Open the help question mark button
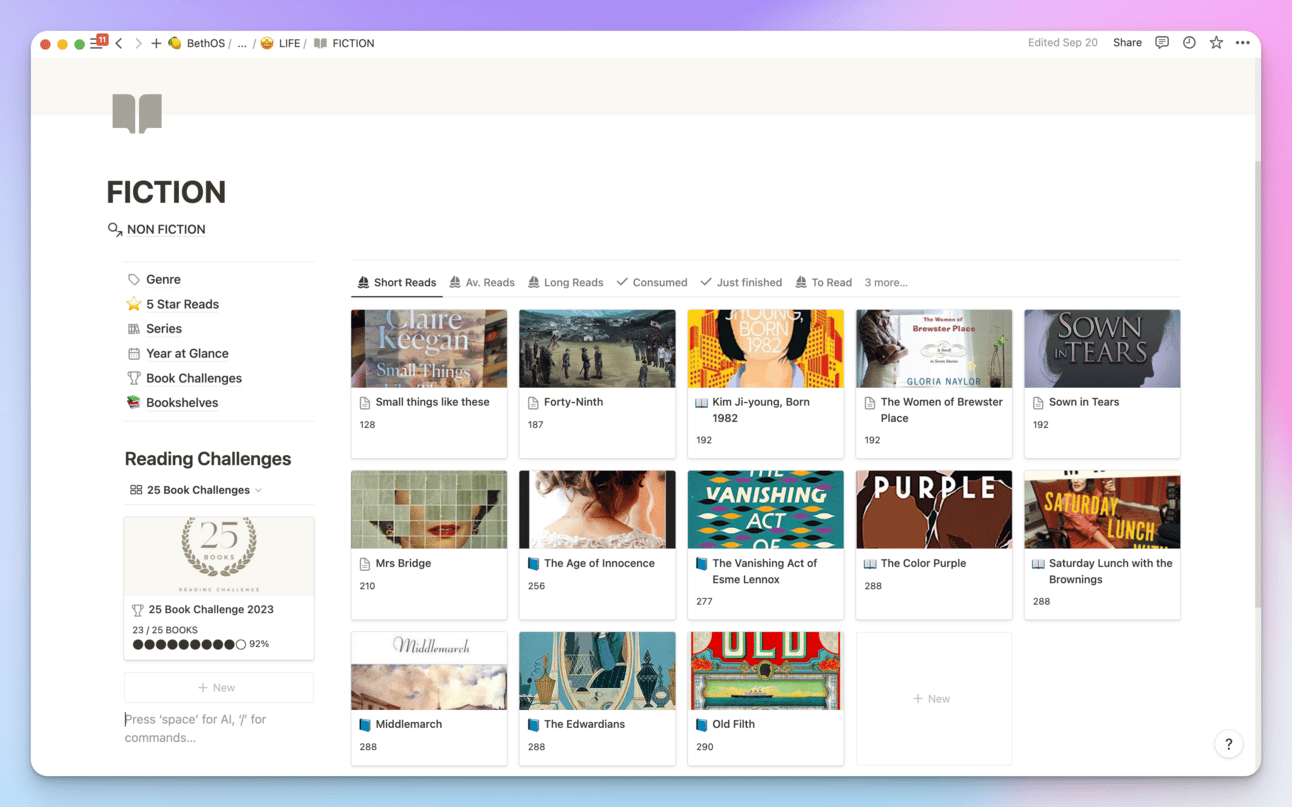The height and width of the screenshot is (807, 1292). (x=1228, y=744)
